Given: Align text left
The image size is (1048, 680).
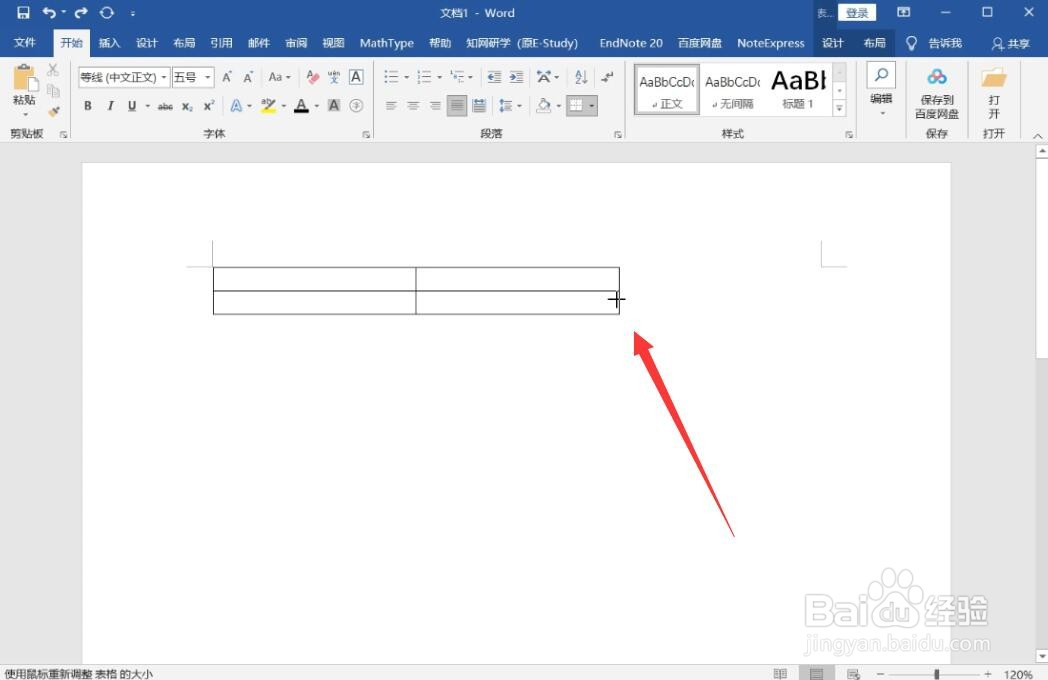Looking at the screenshot, I should click(391, 106).
